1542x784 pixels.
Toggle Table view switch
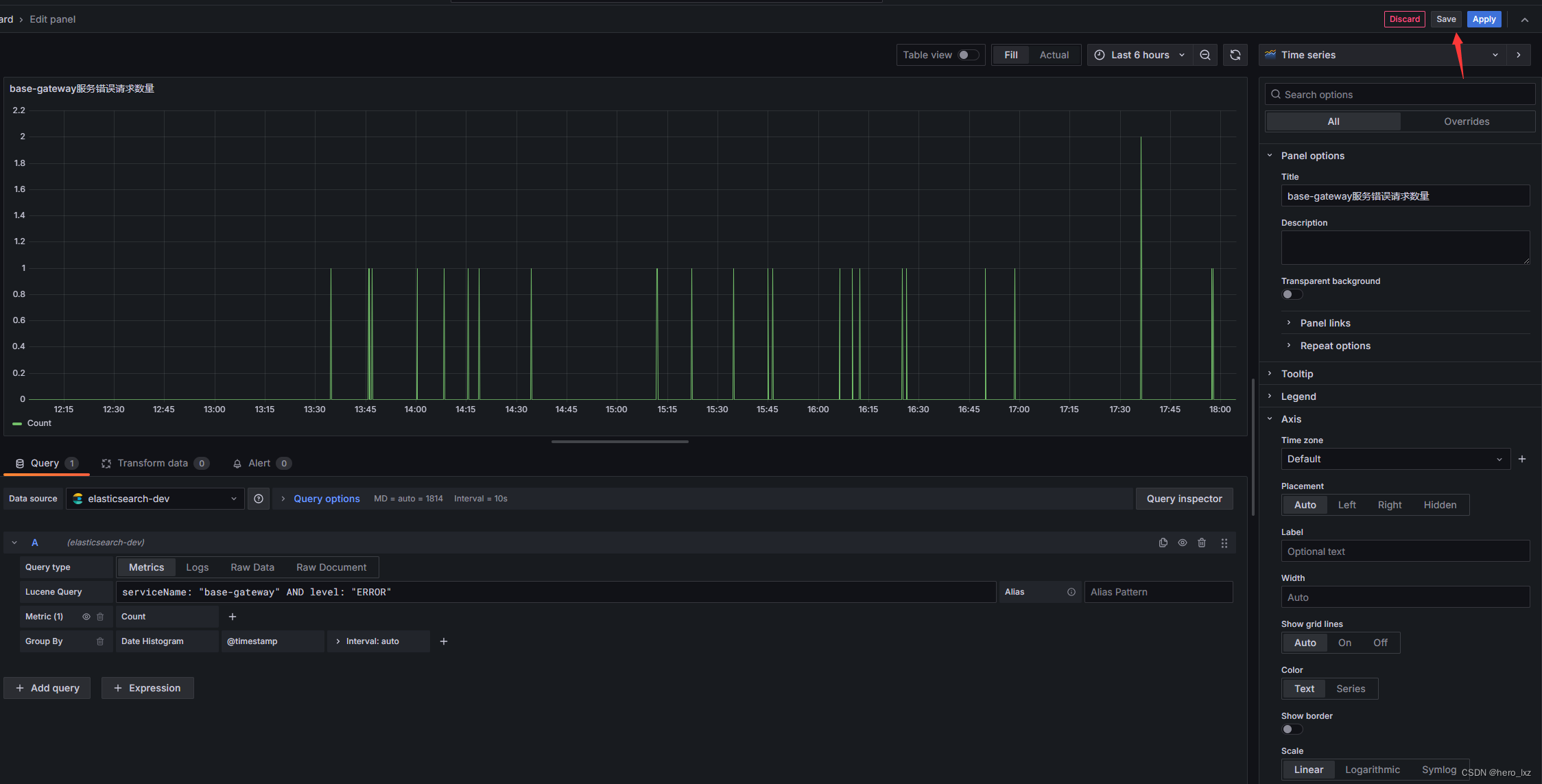tap(969, 55)
